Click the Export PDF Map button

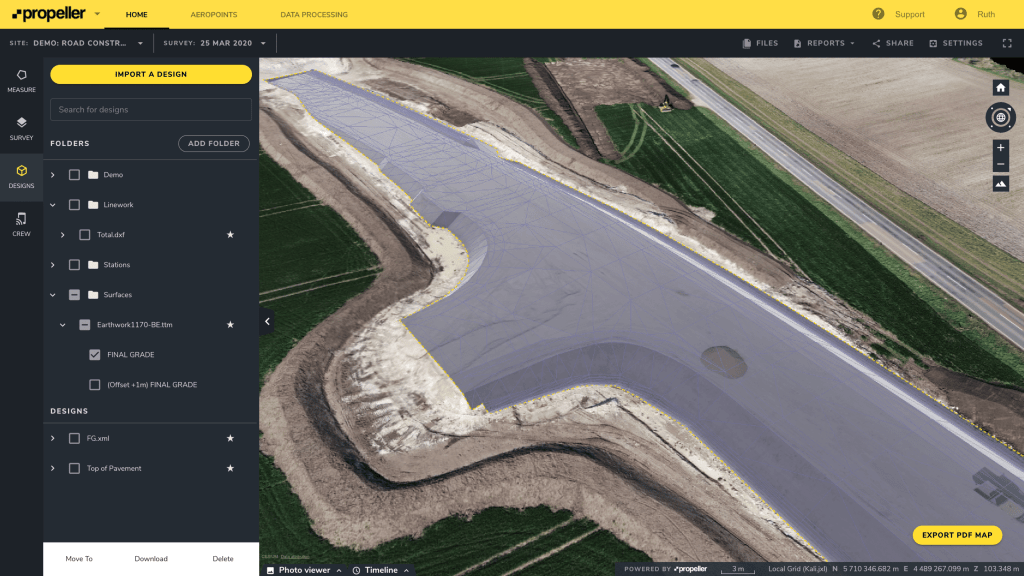coord(957,535)
